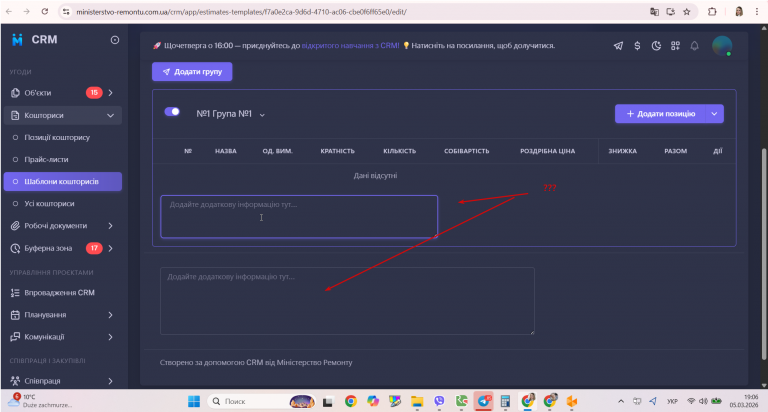The image size is (768, 412).
Task: Expand the №1 Група №1 dropdown chevron
Action: tap(262, 115)
